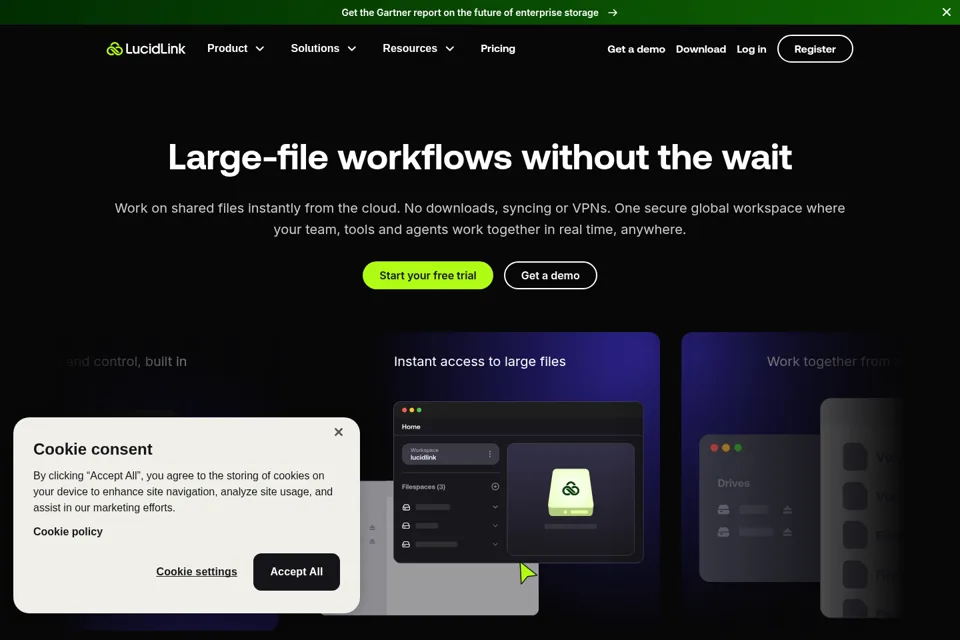Click the second drive icon under Drives
The image size is (960, 640).
(x=724, y=532)
